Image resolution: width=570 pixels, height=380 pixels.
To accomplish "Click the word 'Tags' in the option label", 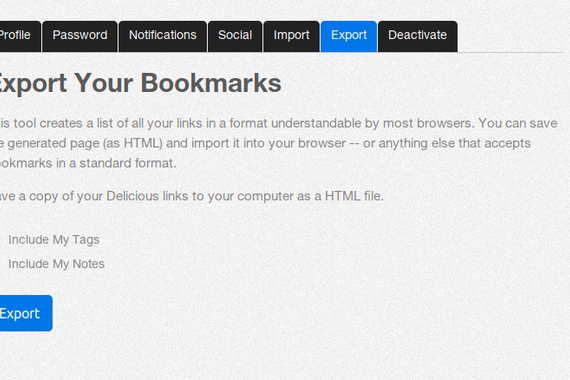I will [86, 240].
